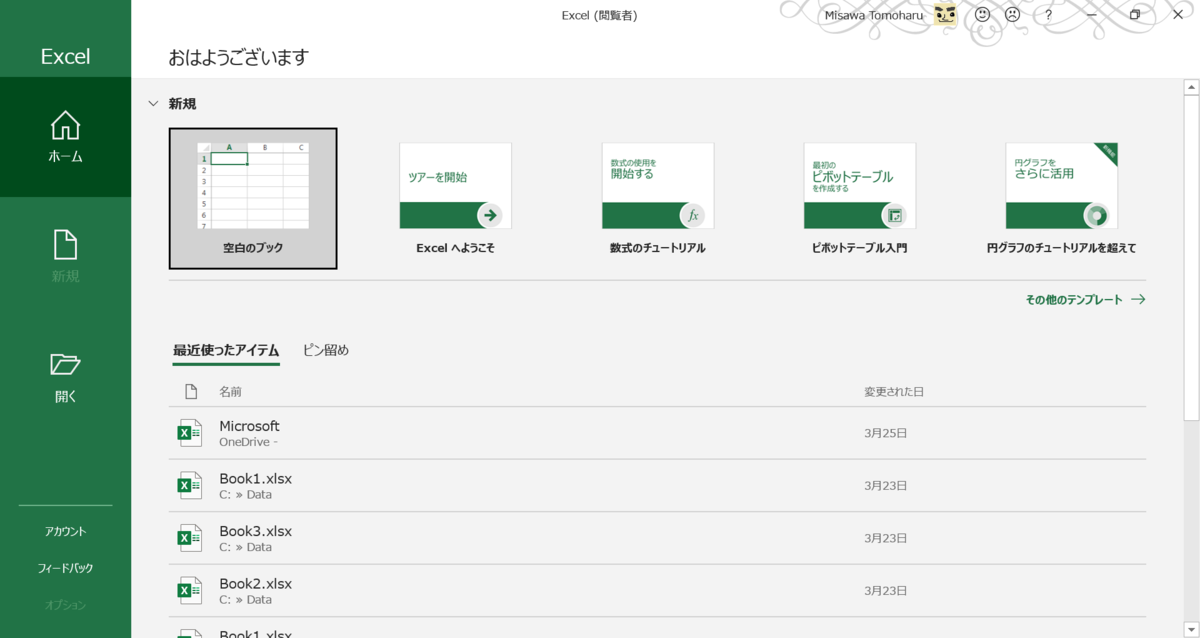Open the 数式のチュートリアル template

coord(657,199)
